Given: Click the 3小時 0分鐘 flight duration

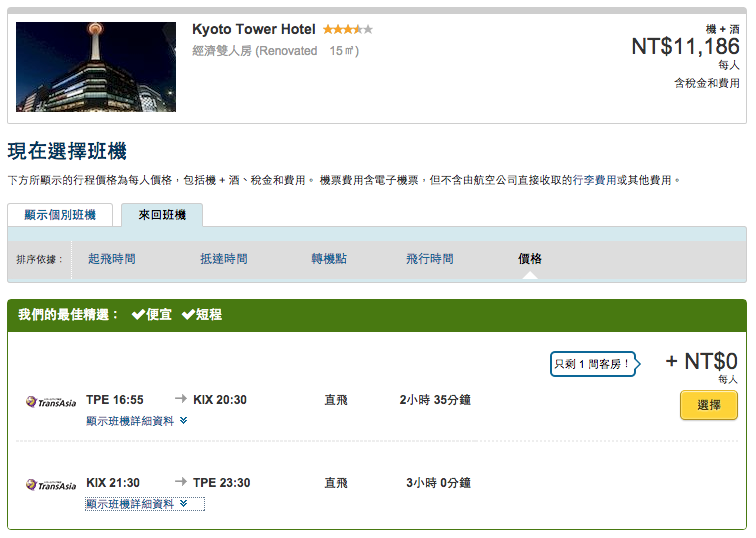Looking at the screenshot, I should pyautogui.click(x=438, y=483).
